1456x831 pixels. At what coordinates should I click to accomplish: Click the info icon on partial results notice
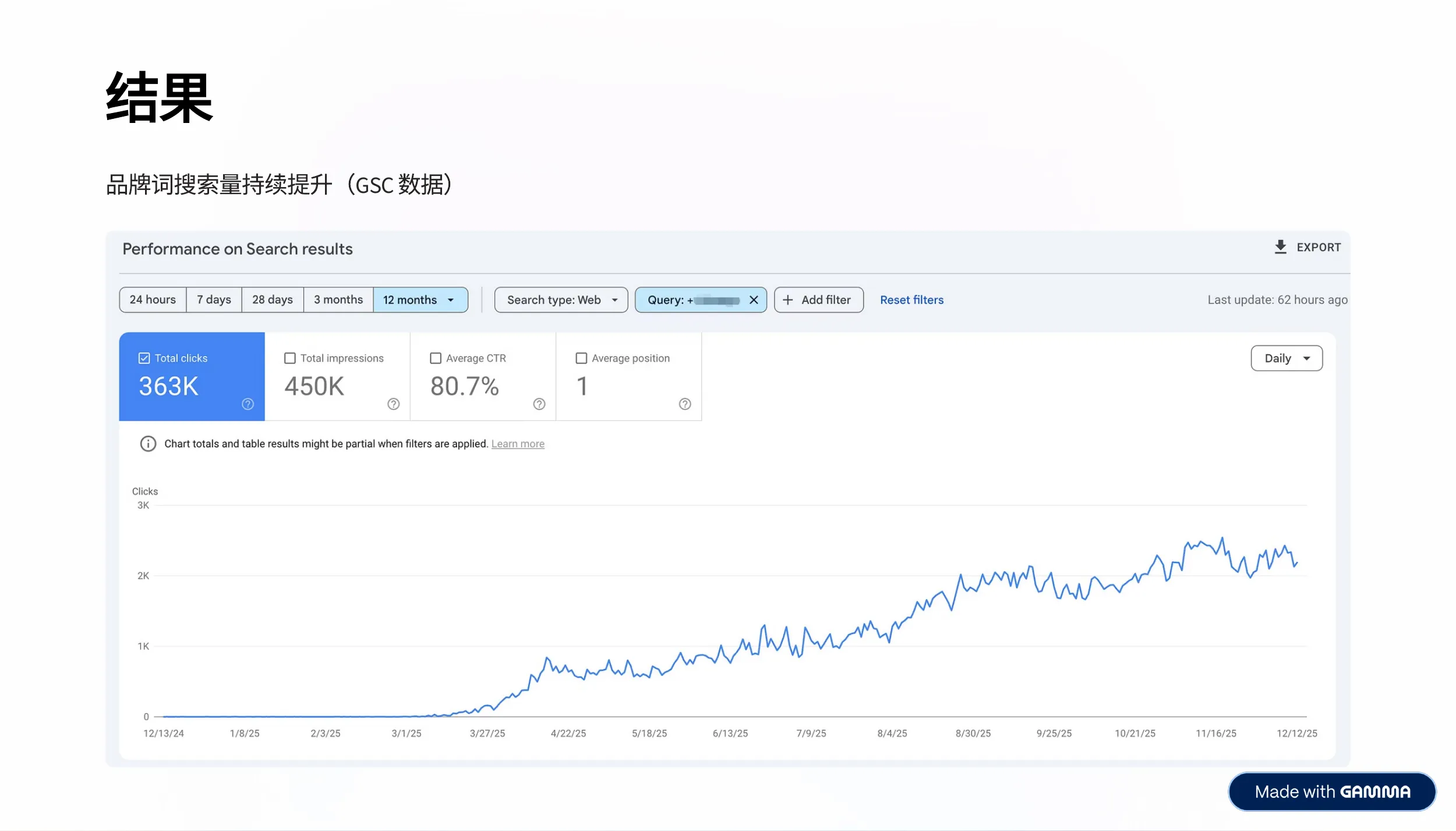coord(148,443)
